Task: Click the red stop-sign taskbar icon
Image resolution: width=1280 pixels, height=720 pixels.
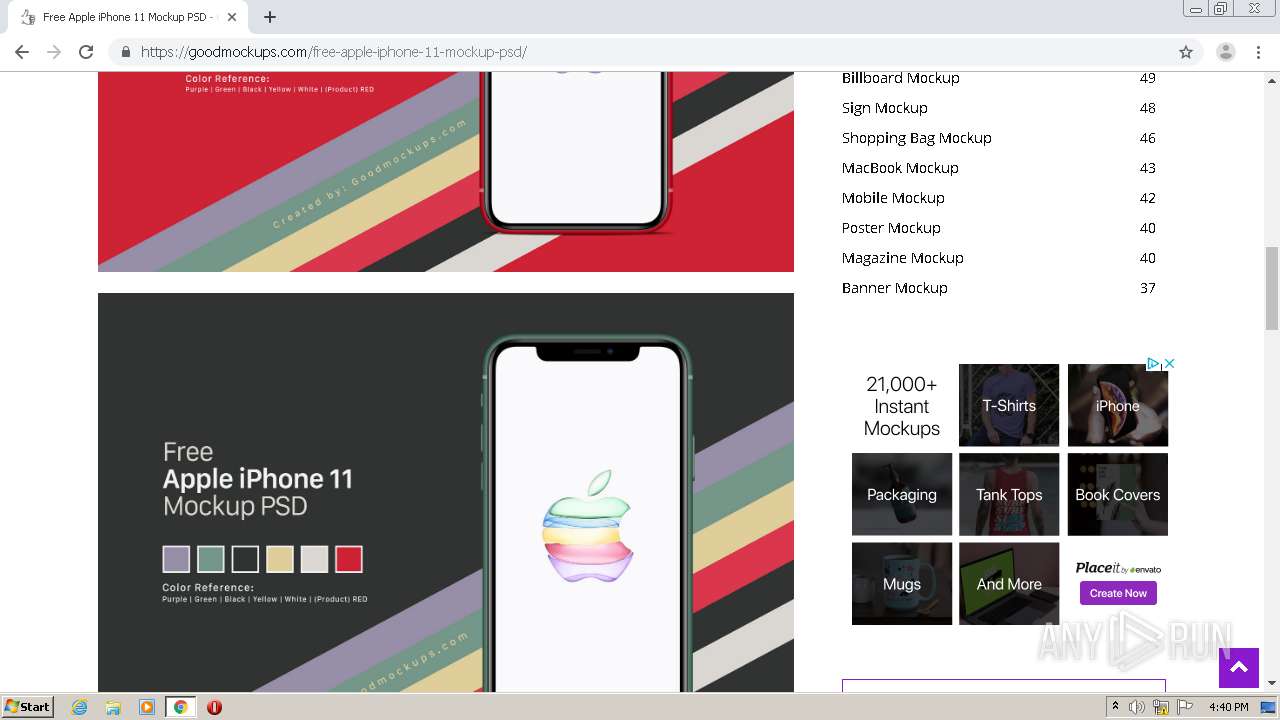Action: pyautogui.click(x=214, y=707)
